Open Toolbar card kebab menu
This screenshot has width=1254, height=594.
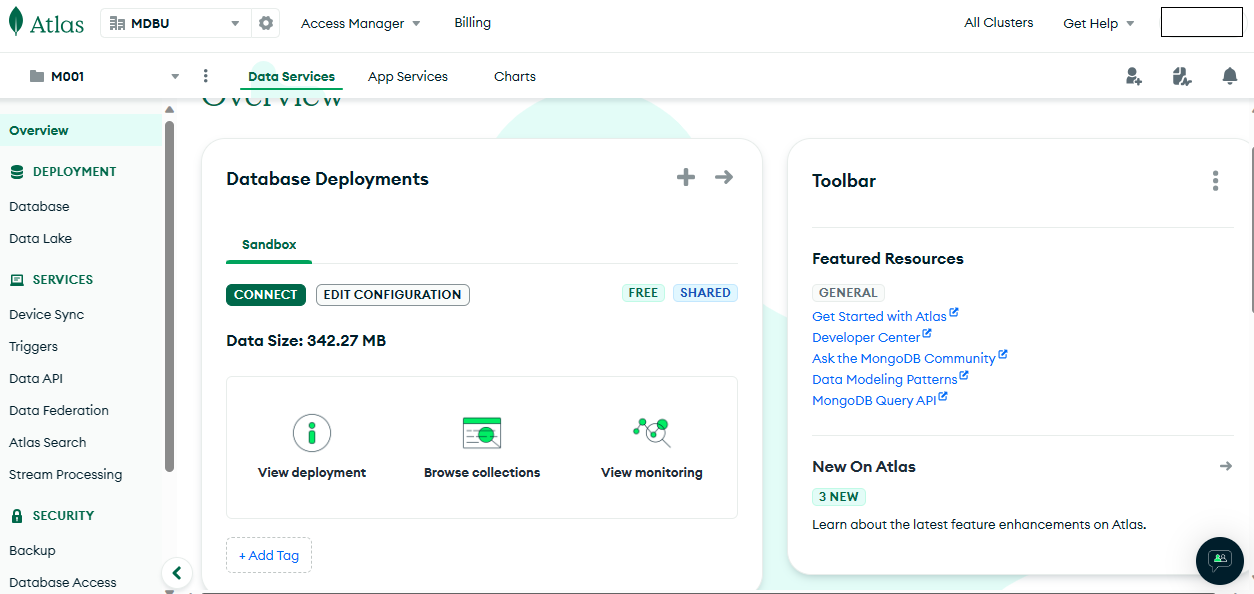(x=1216, y=181)
